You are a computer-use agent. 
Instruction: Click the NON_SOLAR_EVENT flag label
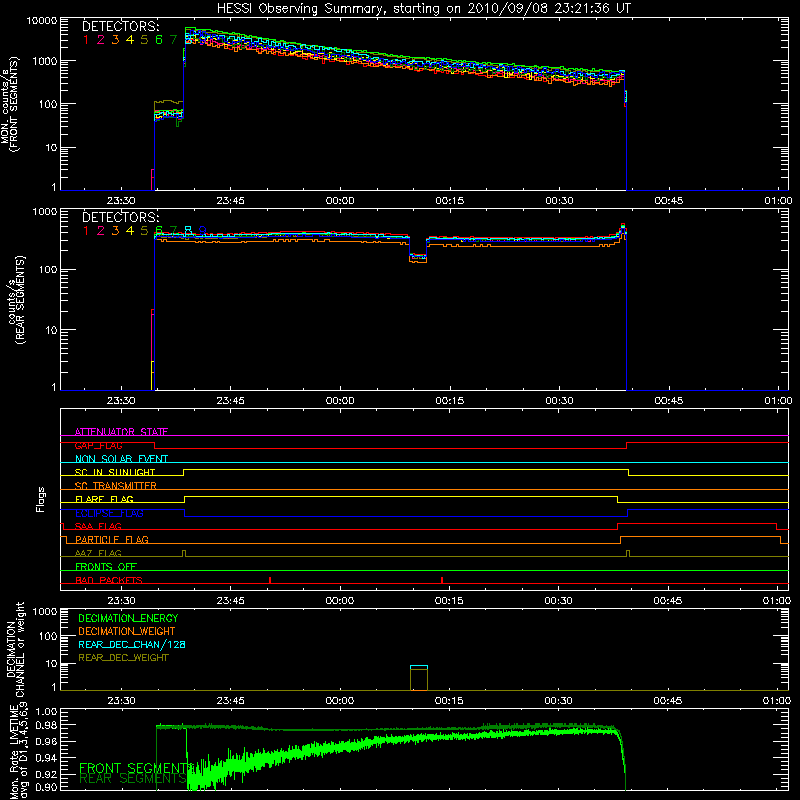pyautogui.click(x=121, y=459)
